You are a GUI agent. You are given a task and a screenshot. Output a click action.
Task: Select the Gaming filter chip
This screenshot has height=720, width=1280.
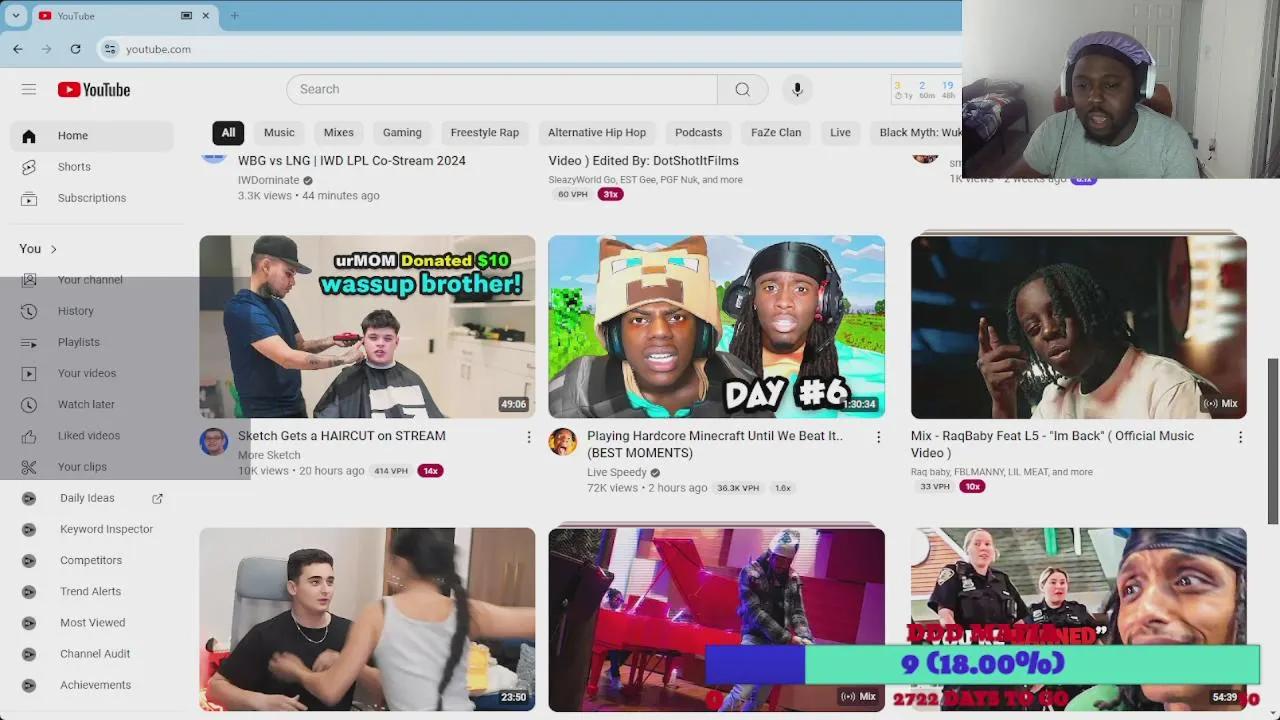click(x=402, y=132)
